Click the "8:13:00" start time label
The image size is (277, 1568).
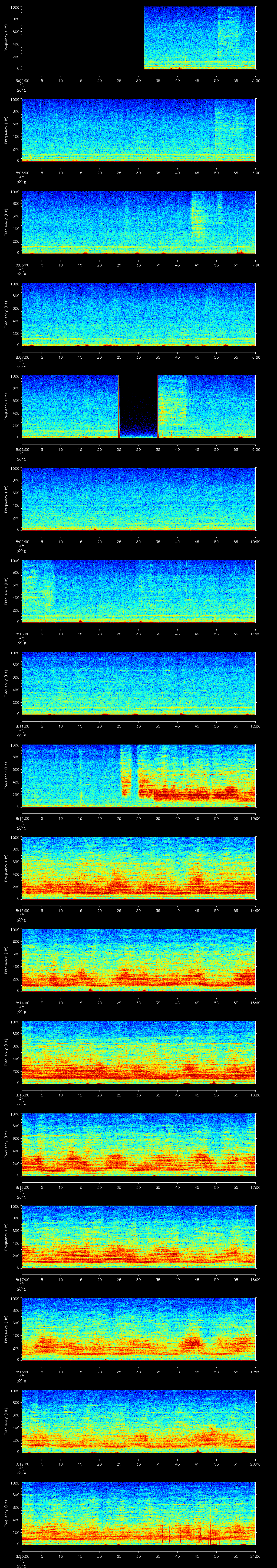coord(22,910)
